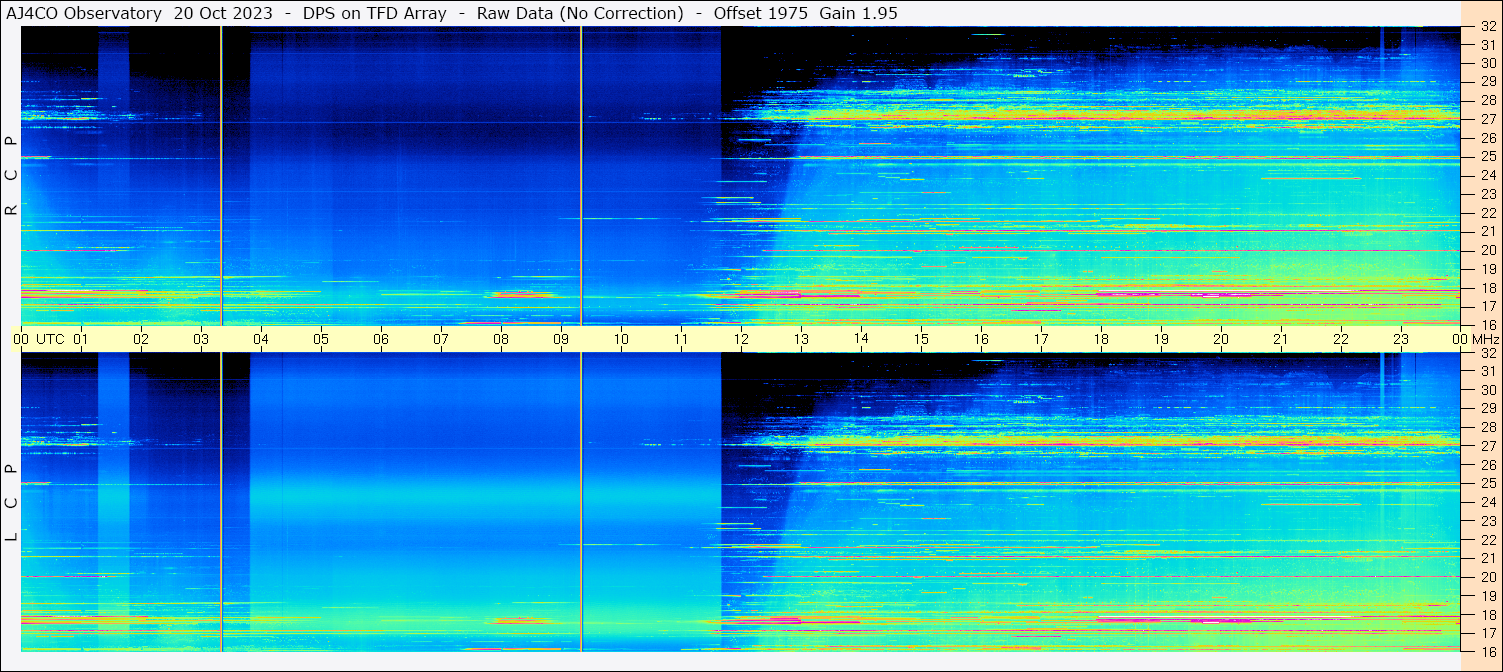Click the 12 hour mark on UTC axis
This screenshot has height=672, width=1503.
pos(741,339)
